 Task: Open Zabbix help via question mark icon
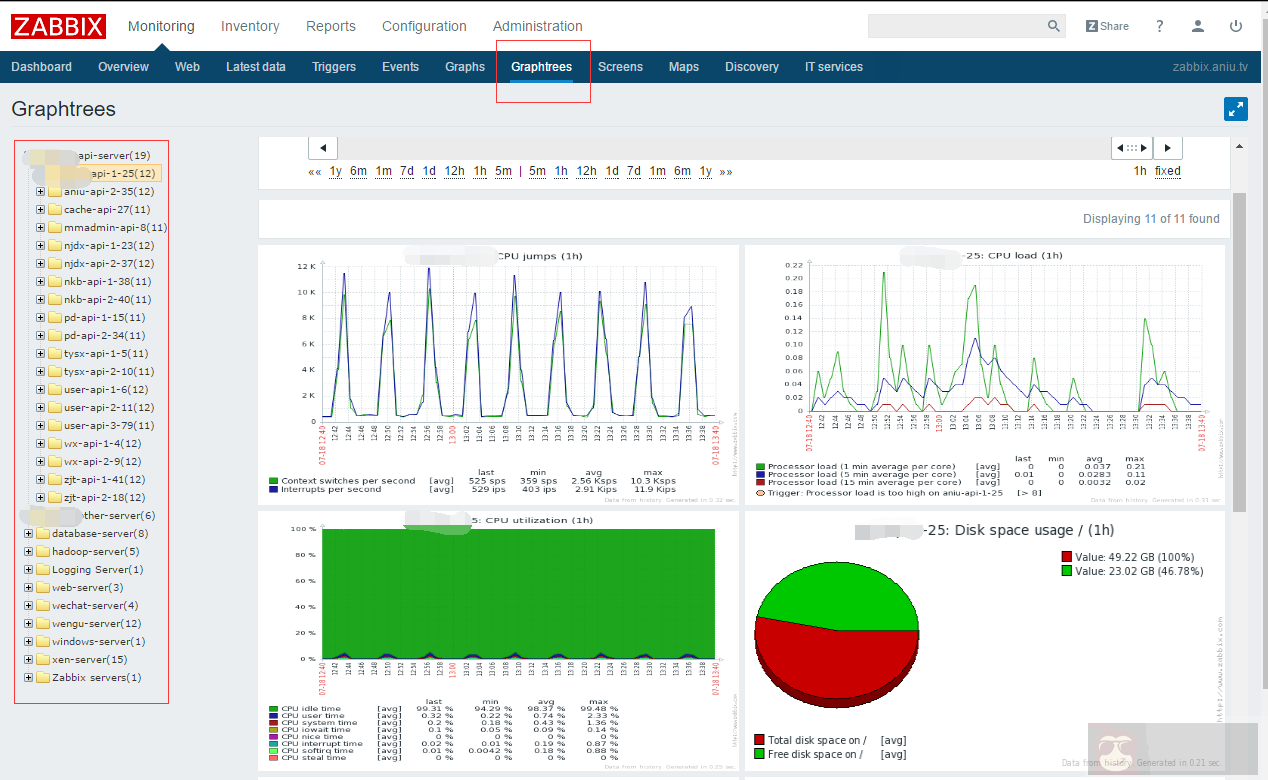tap(1158, 25)
